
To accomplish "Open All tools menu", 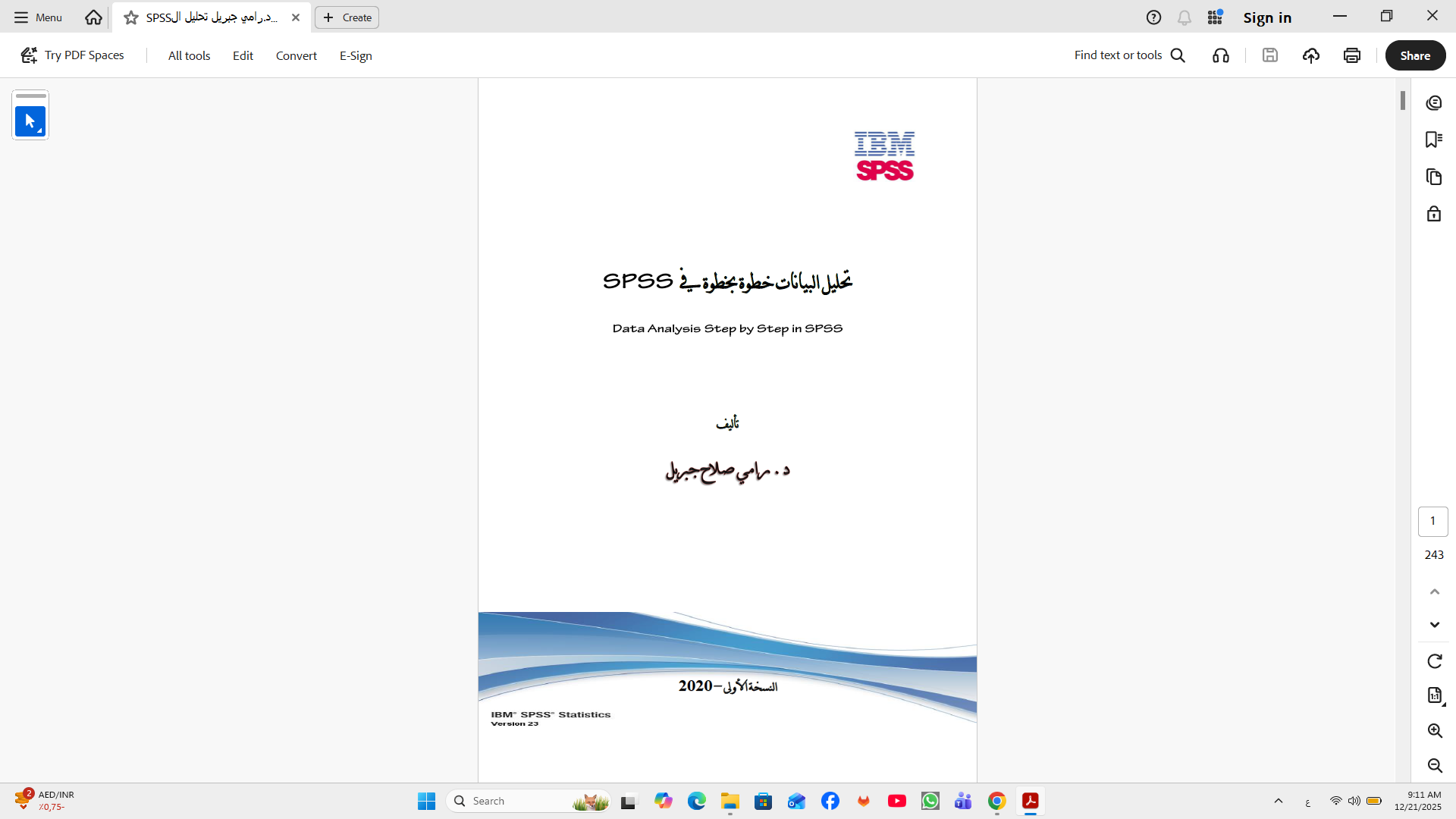I will [x=190, y=55].
